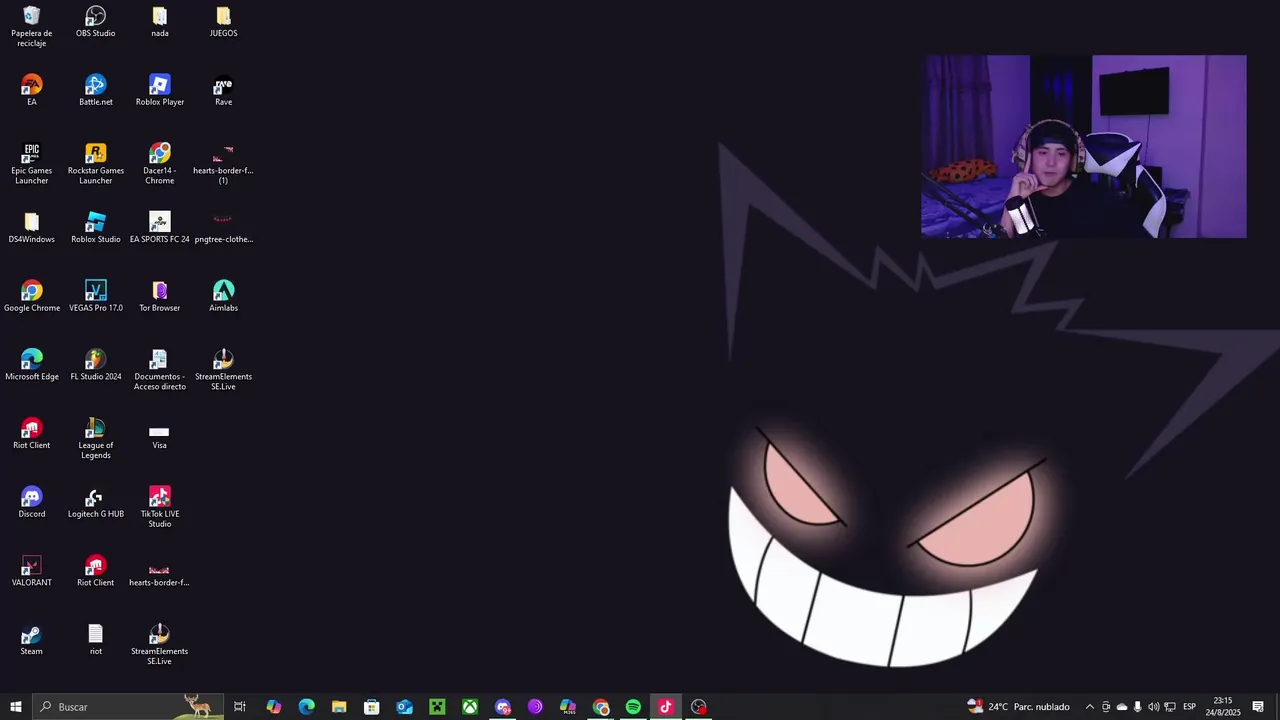Select the Dacer14 - Chrome shortcut
This screenshot has width=1280, height=720.
coord(160,164)
